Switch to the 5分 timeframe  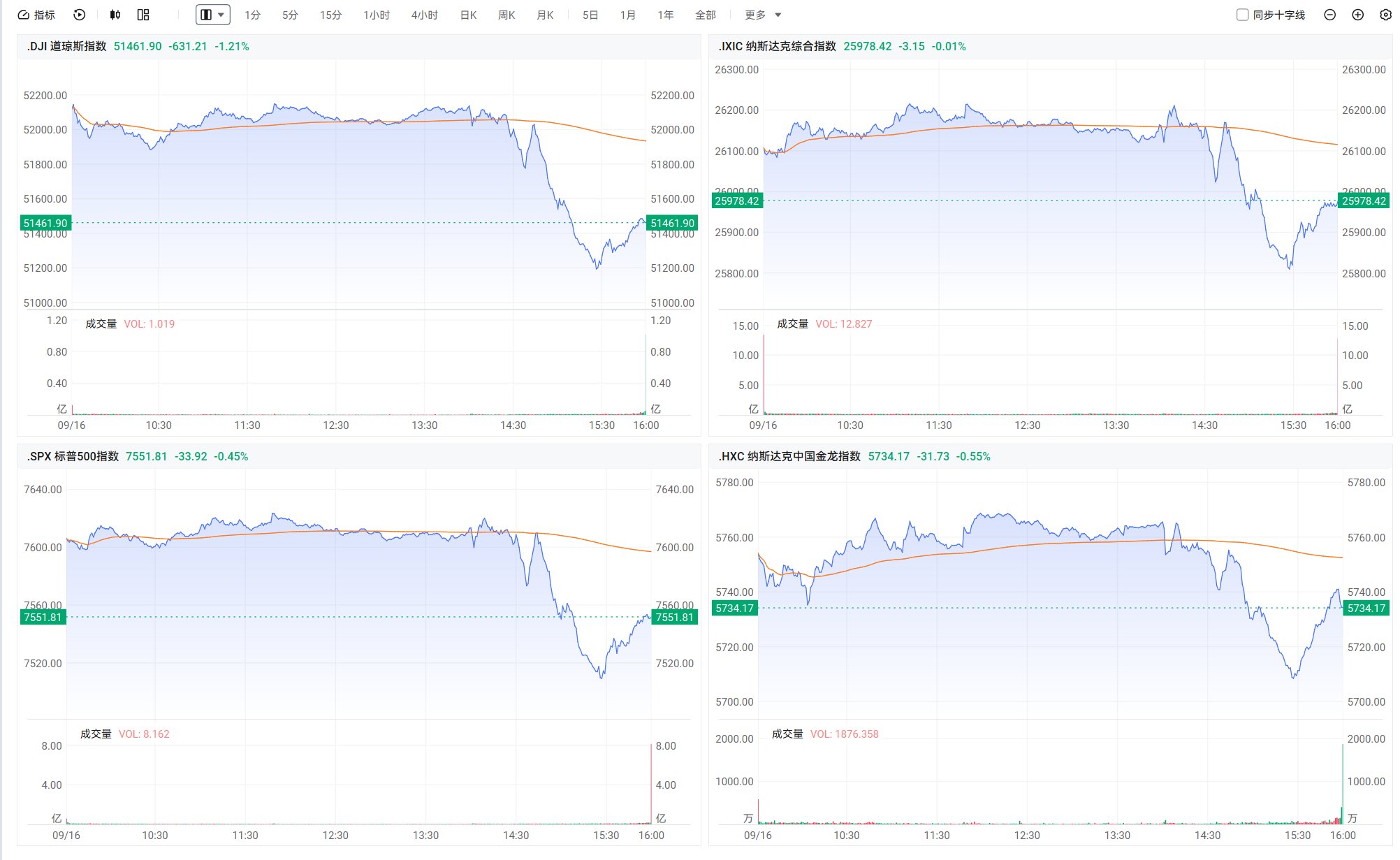click(290, 15)
